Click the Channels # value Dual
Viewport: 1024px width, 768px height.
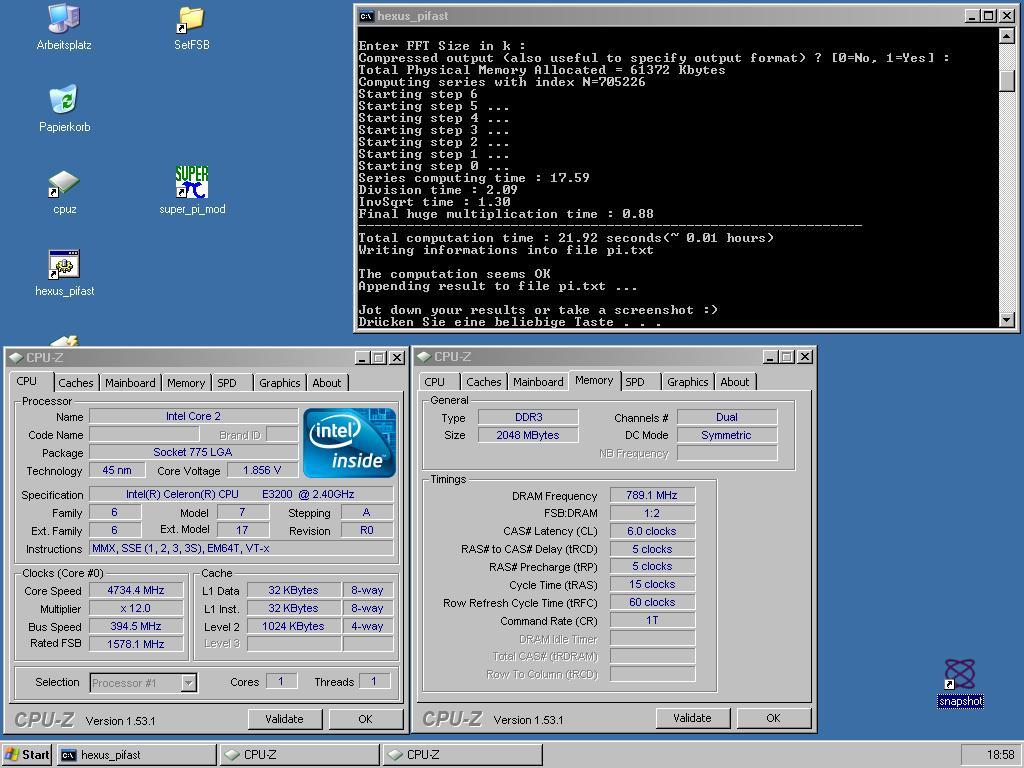(727, 417)
